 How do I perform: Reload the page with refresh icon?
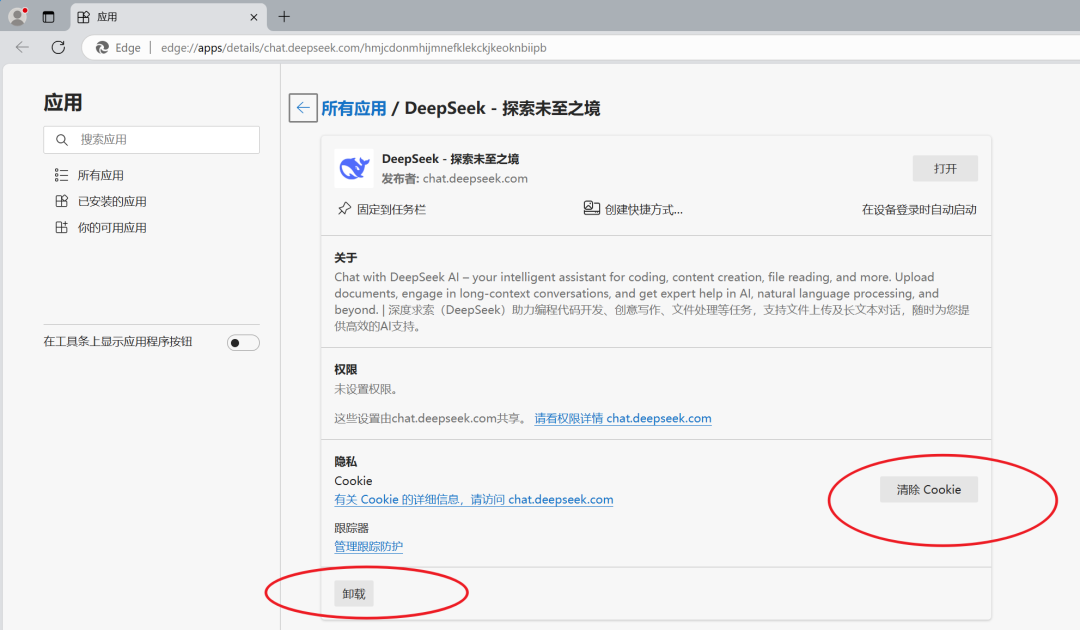point(59,48)
